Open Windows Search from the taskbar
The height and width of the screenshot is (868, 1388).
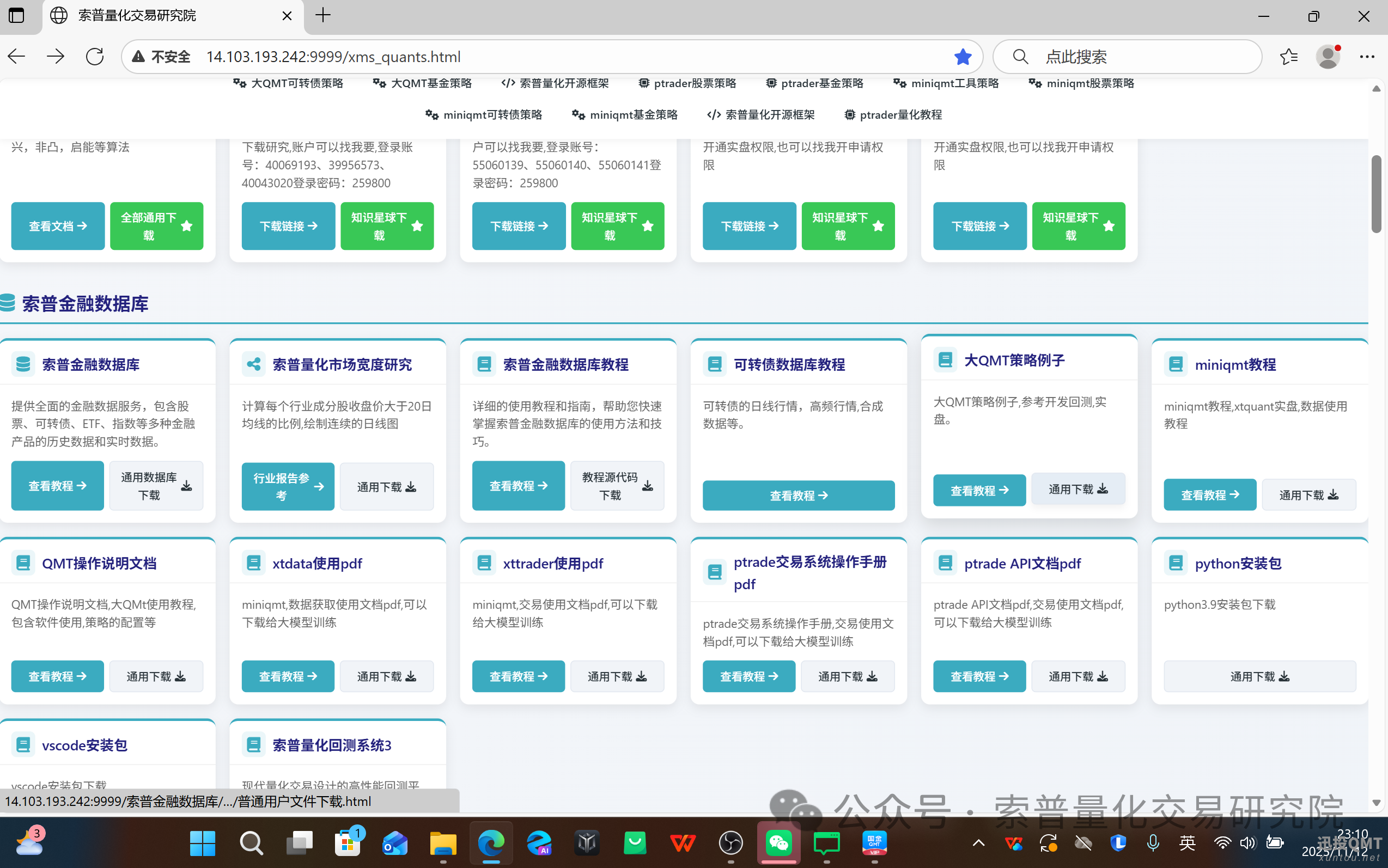[251, 843]
